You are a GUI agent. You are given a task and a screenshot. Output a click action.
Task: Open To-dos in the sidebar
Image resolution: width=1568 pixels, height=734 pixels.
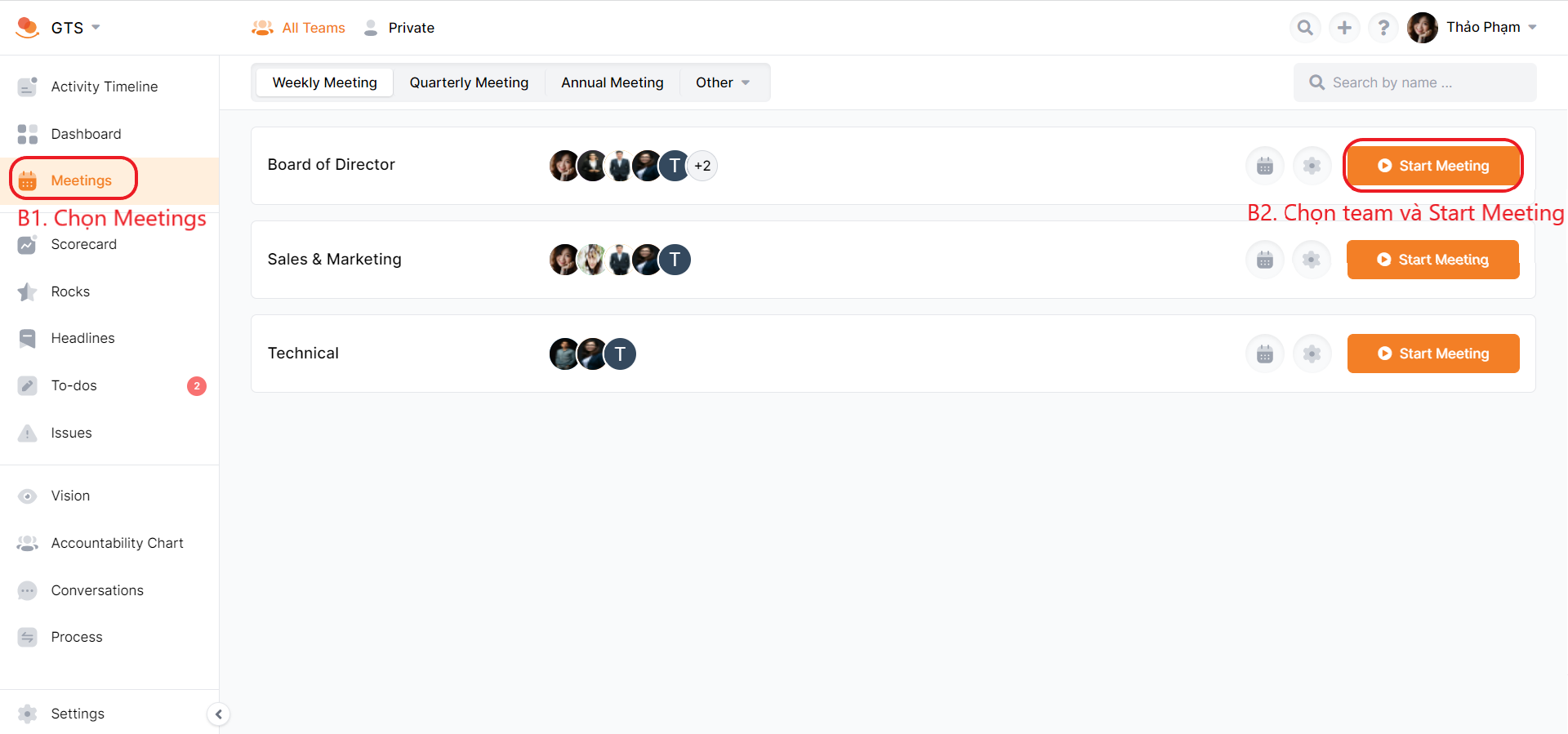[74, 385]
